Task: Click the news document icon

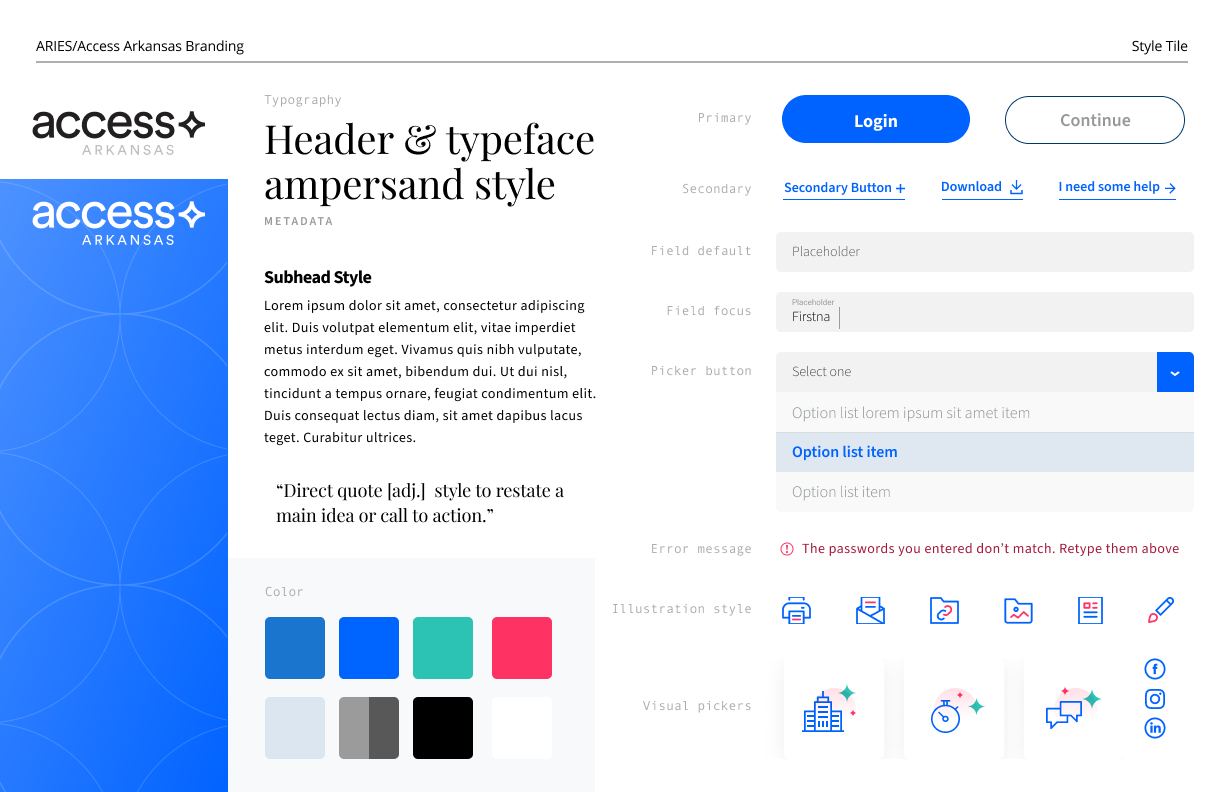Action: click(x=1090, y=610)
